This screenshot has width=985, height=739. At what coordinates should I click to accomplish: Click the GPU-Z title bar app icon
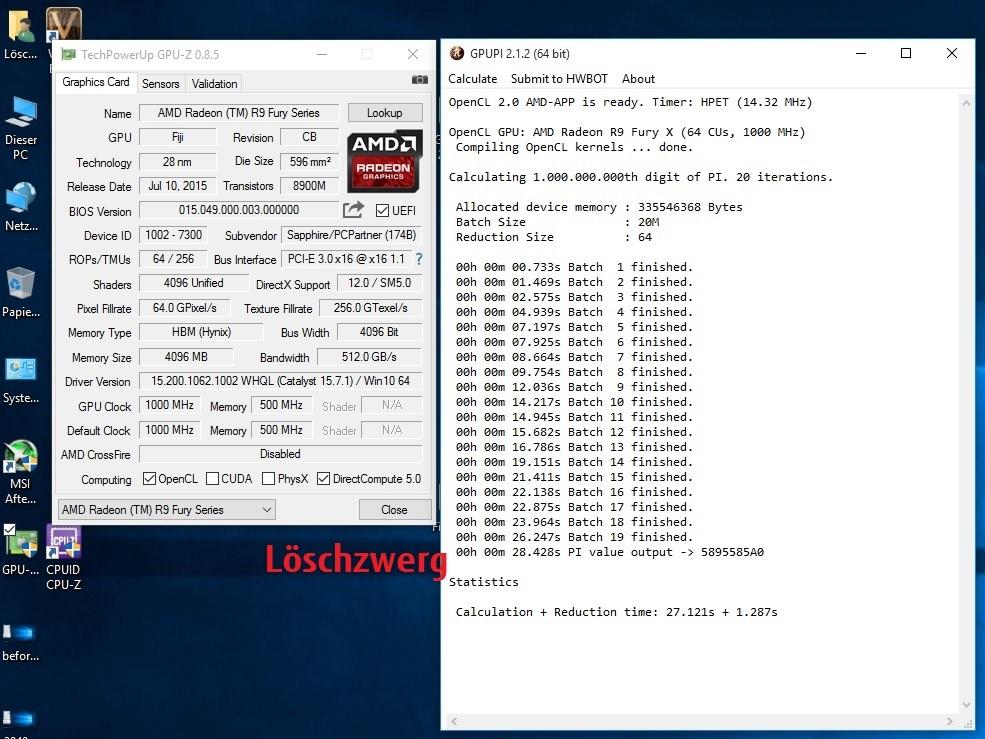[x=68, y=55]
